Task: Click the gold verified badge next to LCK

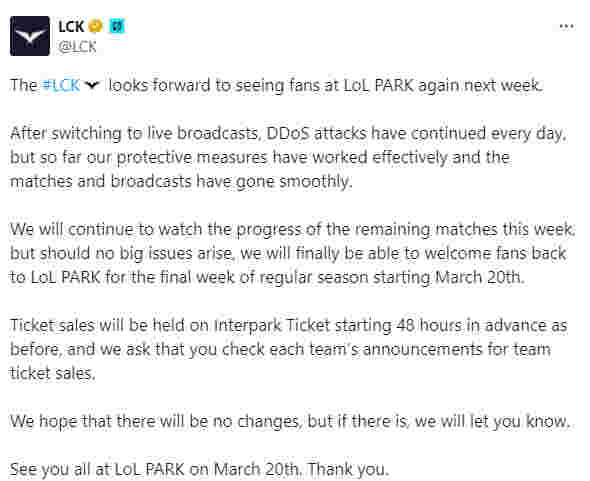Action: click(x=96, y=26)
